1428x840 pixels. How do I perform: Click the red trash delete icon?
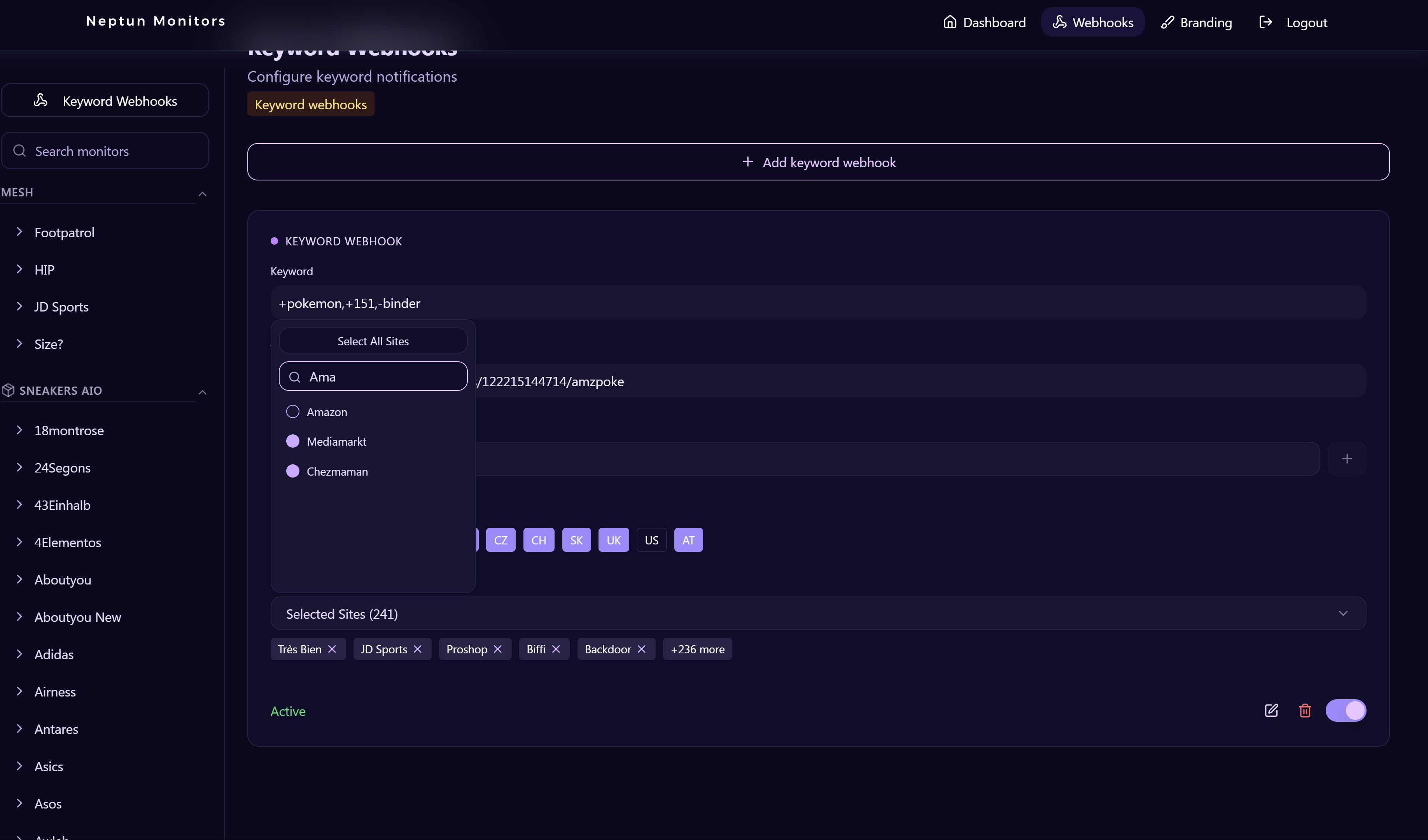pyautogui.click(x=1304, y=710)
